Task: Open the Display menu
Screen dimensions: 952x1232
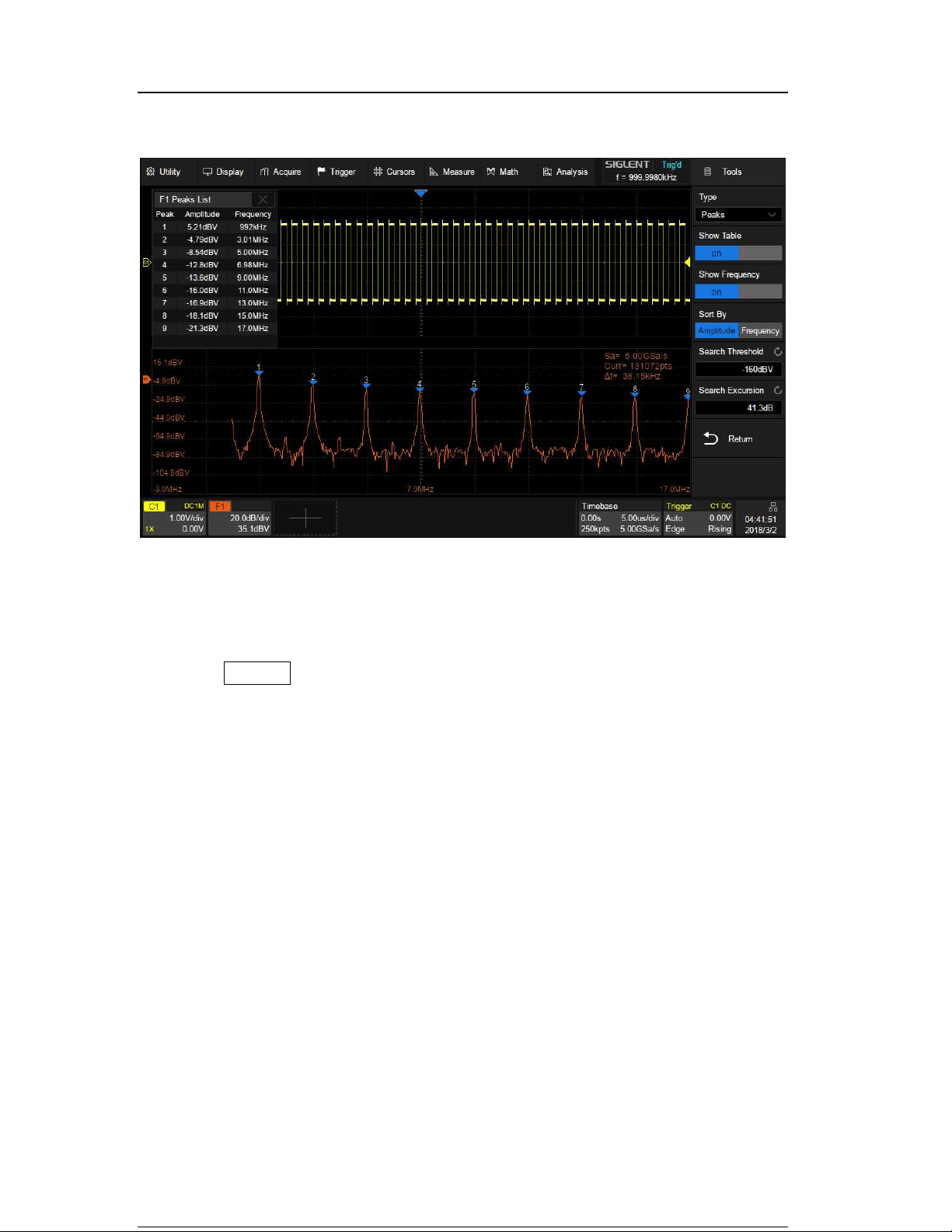Action: coord(223,172)
